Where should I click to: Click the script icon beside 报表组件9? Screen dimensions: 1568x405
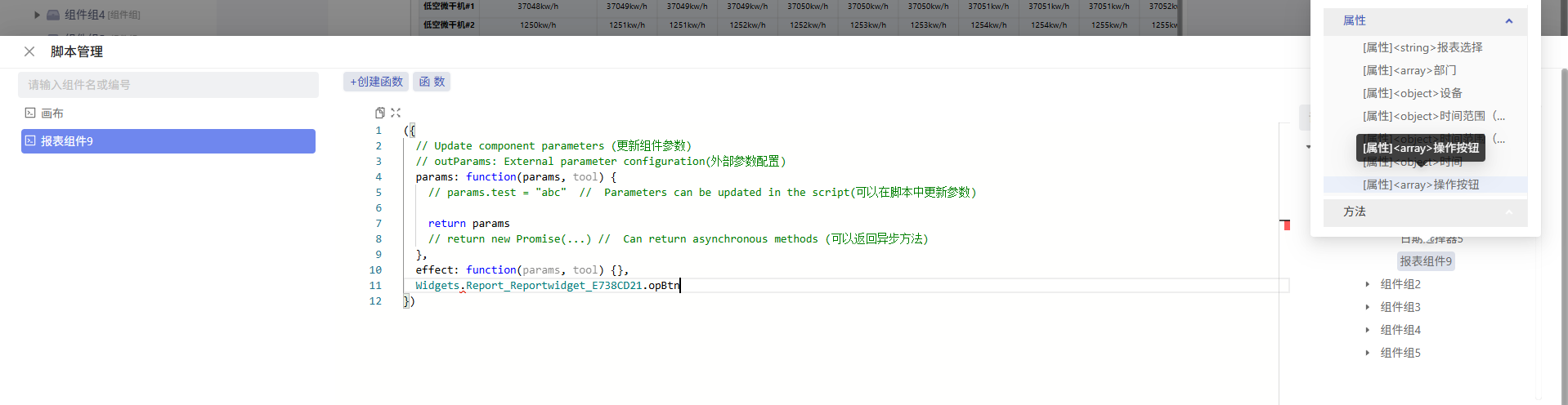[30, 141]
